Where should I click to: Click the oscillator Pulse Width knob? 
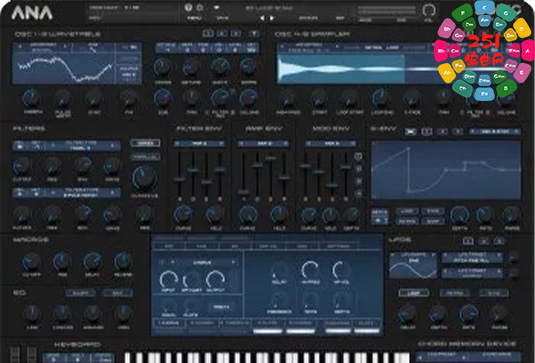coord(63,99)
